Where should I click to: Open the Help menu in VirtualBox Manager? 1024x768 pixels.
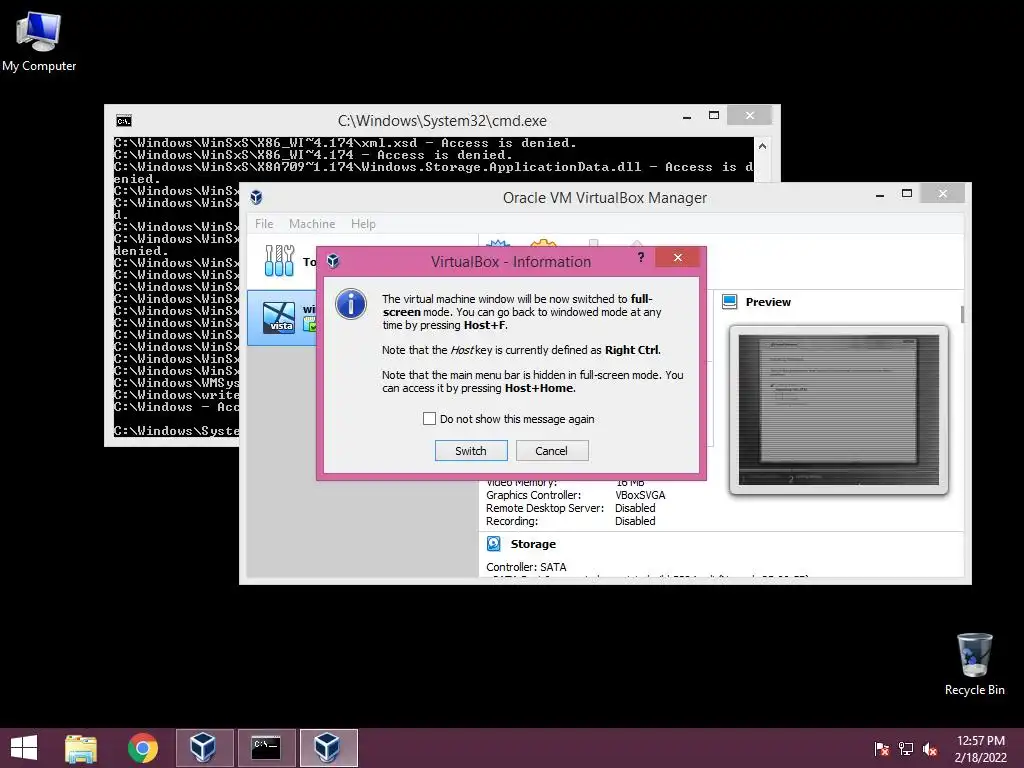click(x=363, y=223)
